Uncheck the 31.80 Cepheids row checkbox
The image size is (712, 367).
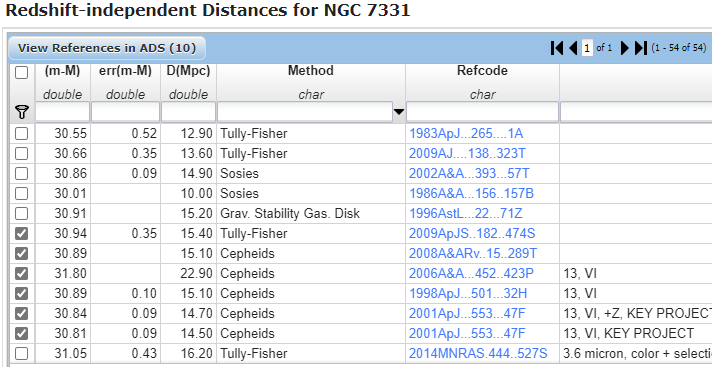tap(21, 273)
